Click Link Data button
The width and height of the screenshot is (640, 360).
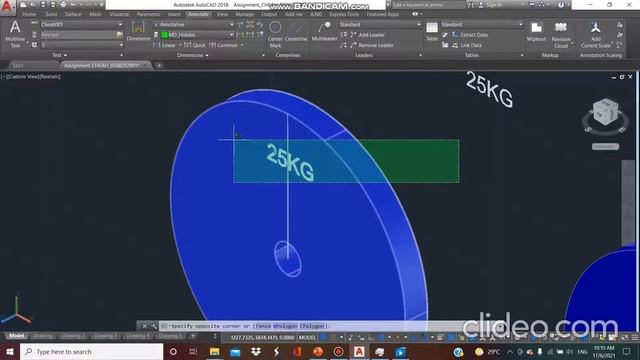pyautogui.click(x=467, y=45)
